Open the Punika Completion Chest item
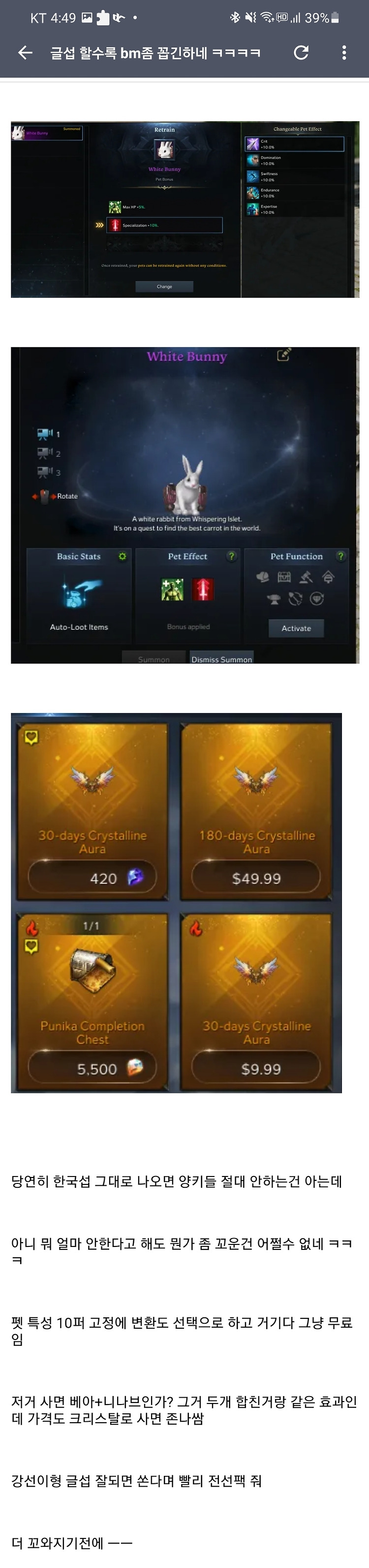 coord(92,1002)
